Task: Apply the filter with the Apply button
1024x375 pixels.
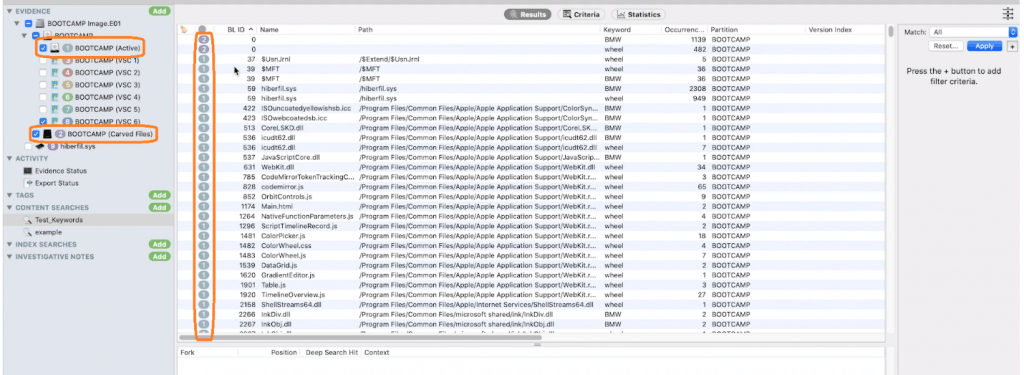Action: 985,46
